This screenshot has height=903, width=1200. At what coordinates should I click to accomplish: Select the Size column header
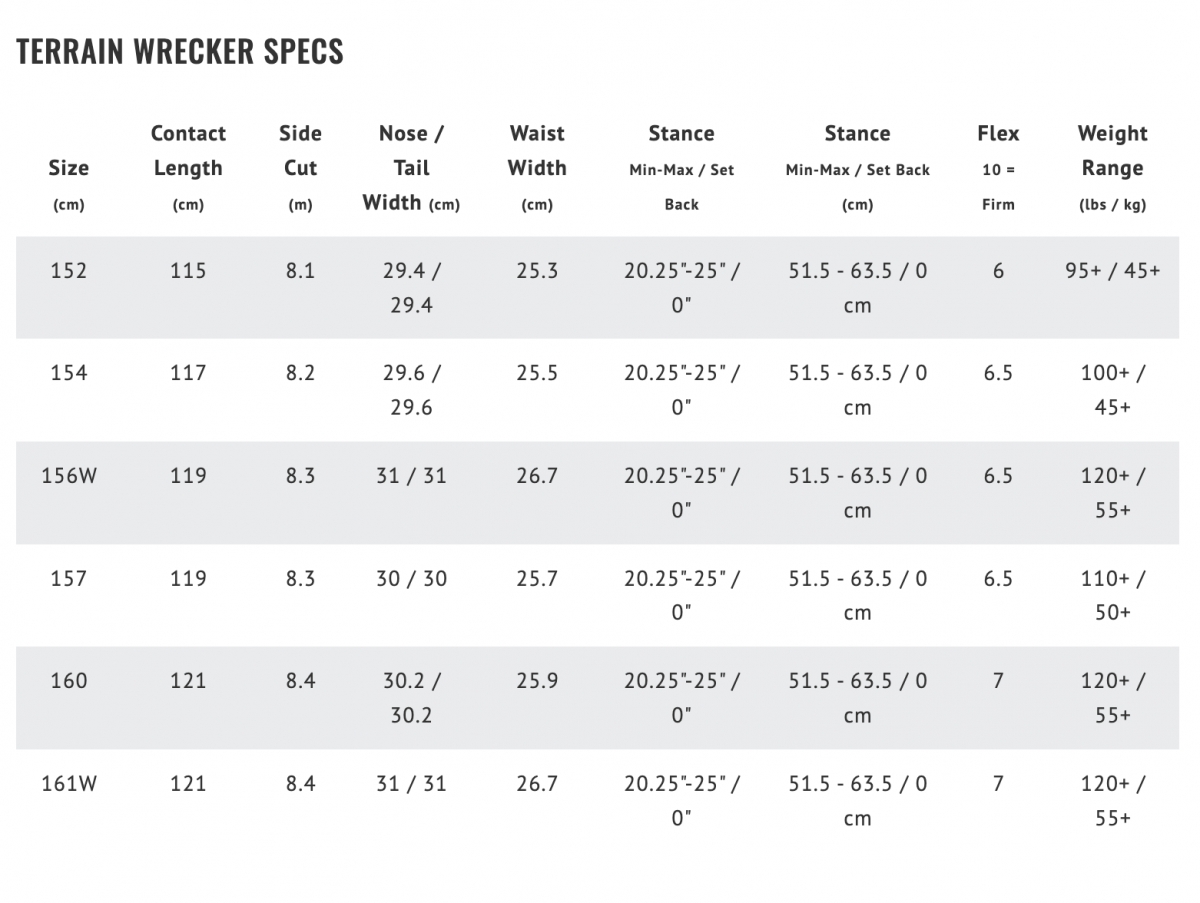68,185
